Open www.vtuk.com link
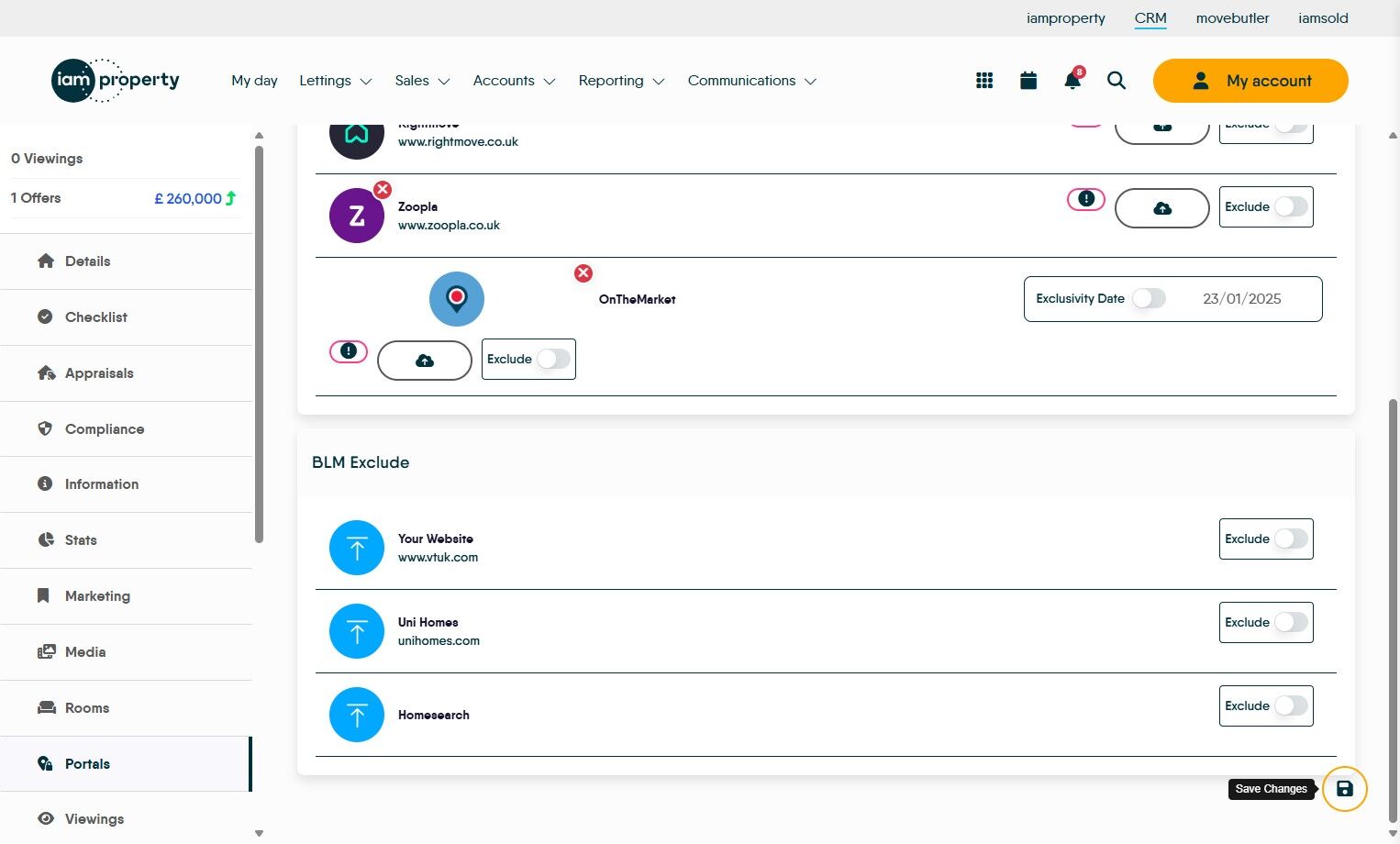Viewport: 1400px width, 844px height. tap(438, 558)
